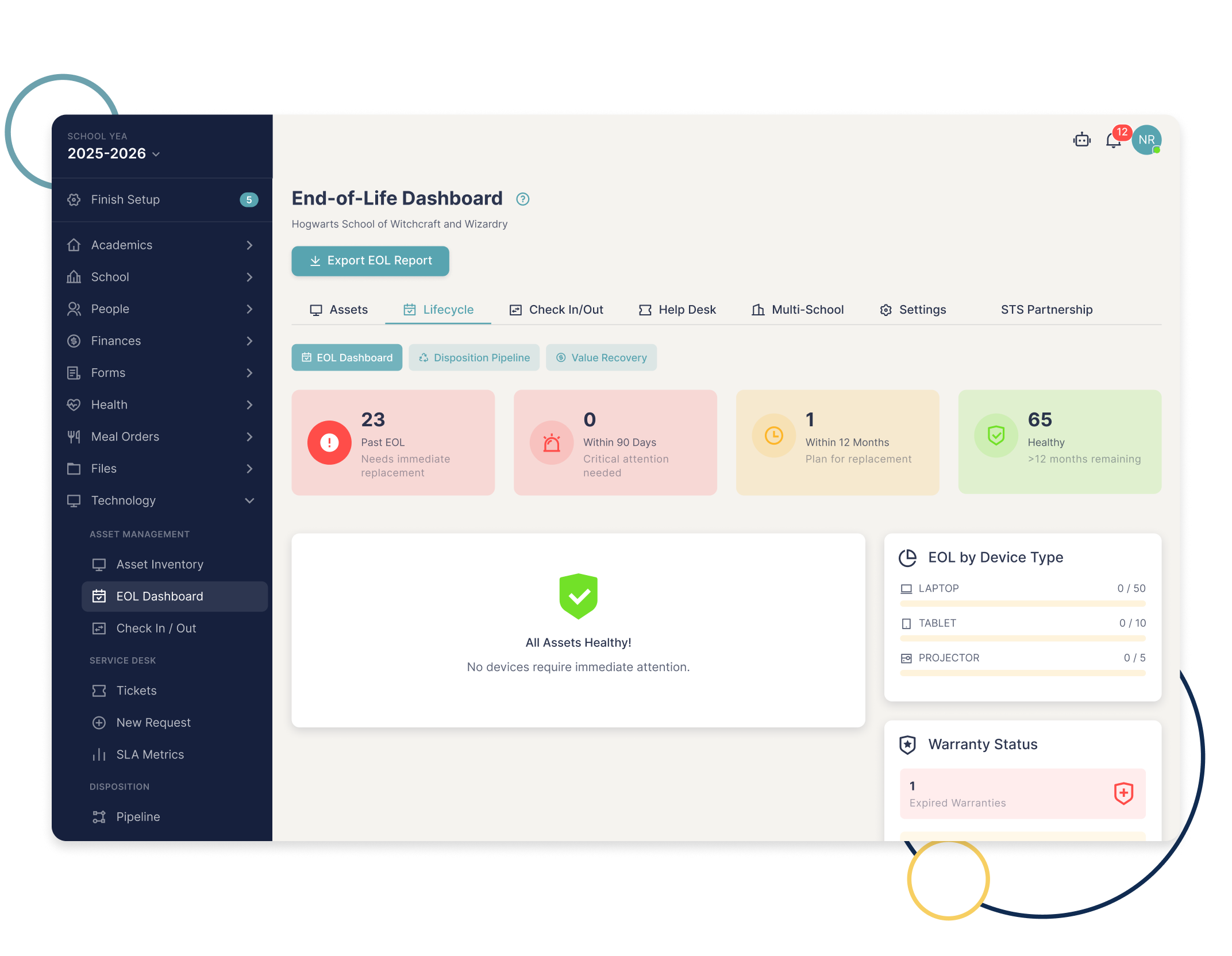Viewport: 1232px width, 956px height.
Task: Select the Disposition Pipeline sub-tab
Action: (474, 357)
